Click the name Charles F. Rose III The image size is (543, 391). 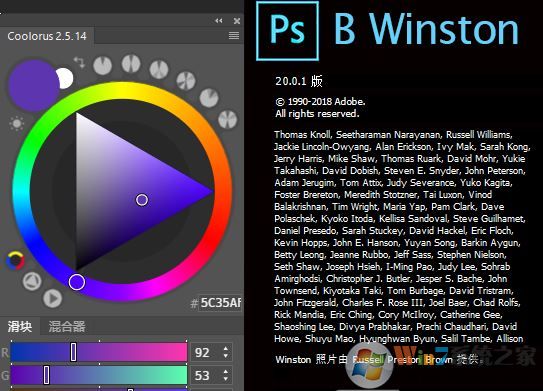(x=382, y=302)
